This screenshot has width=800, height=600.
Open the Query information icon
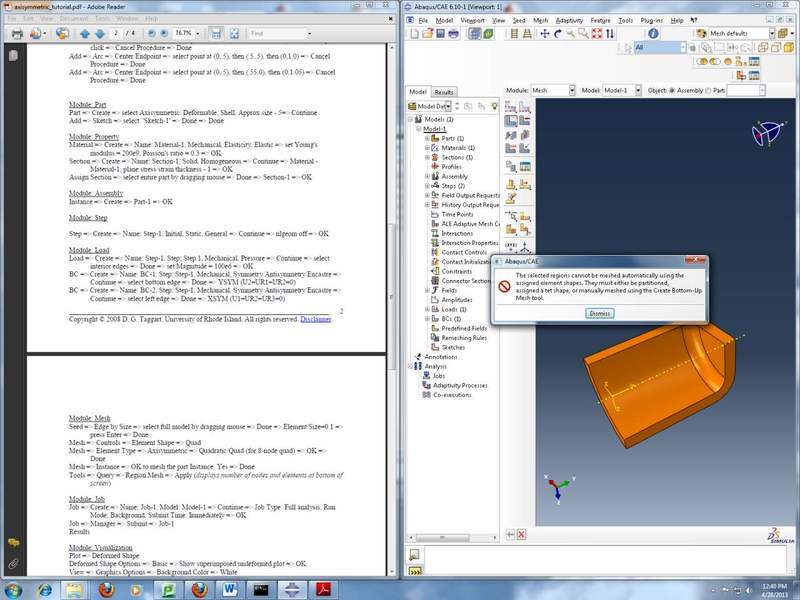pos(653,34)
